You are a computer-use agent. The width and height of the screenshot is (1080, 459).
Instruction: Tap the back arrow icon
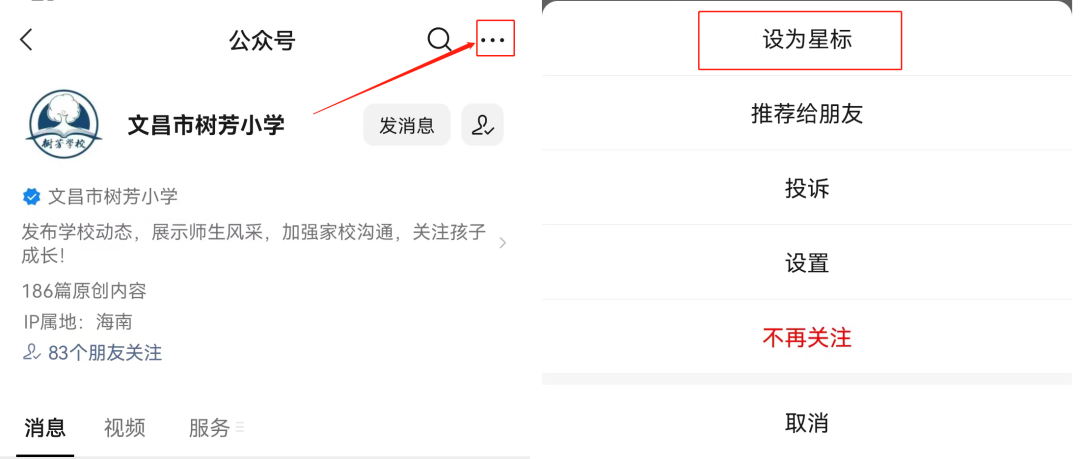26,39
